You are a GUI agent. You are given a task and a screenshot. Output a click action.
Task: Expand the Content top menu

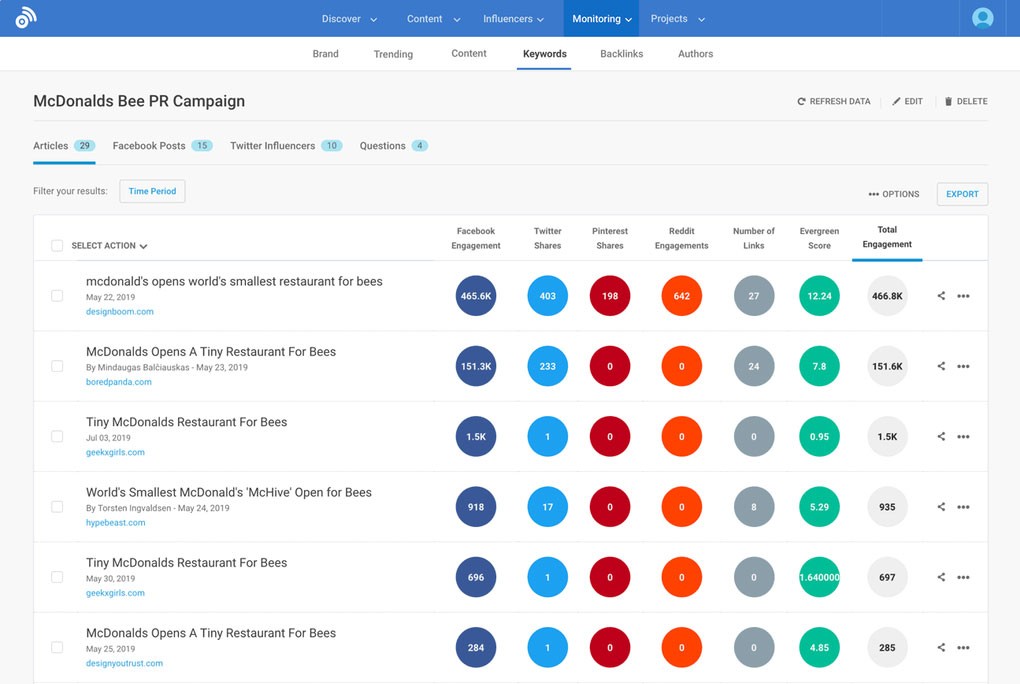433,19
